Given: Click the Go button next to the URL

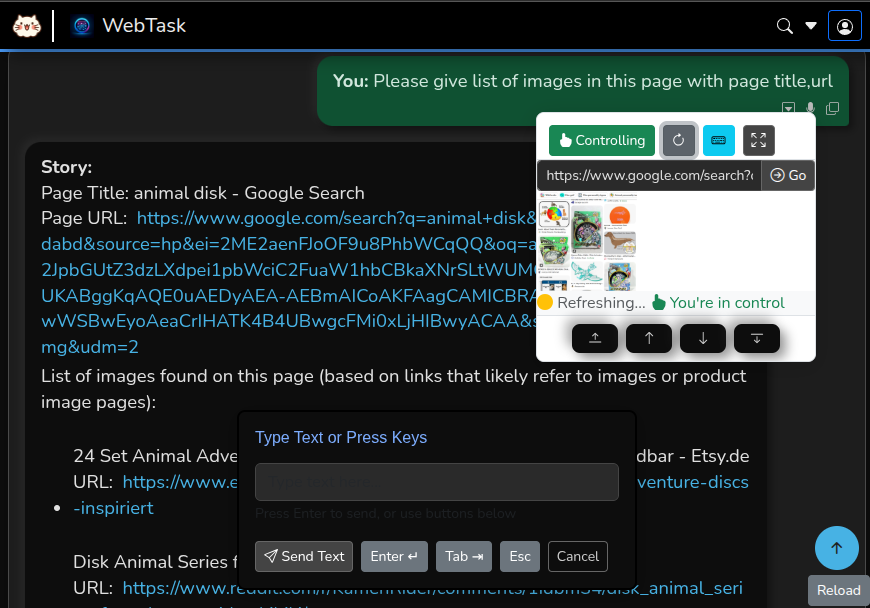Looking at the screenshot, I should coord(788,175).
